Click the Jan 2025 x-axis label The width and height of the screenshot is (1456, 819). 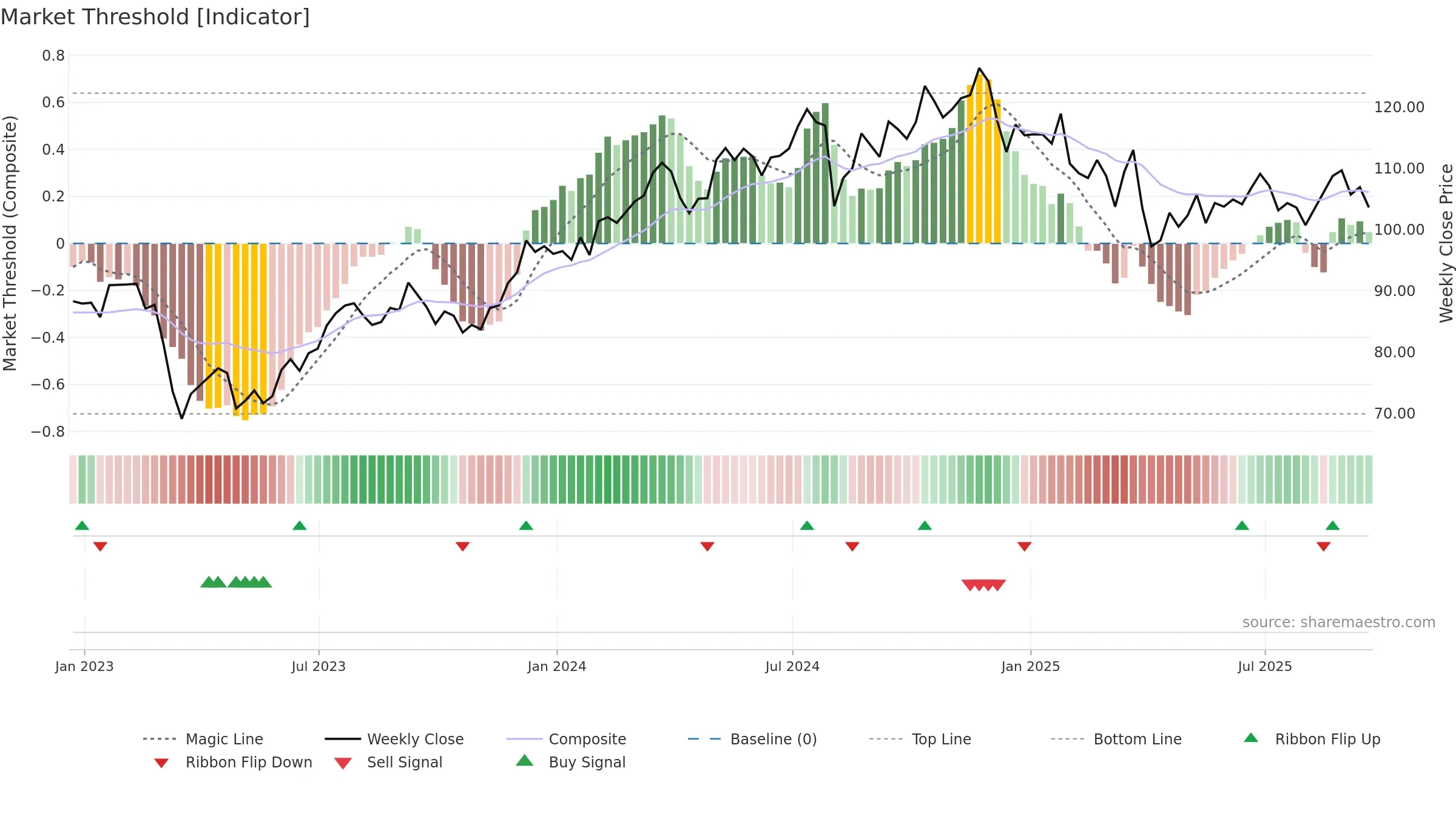[x=1031, y=667]
